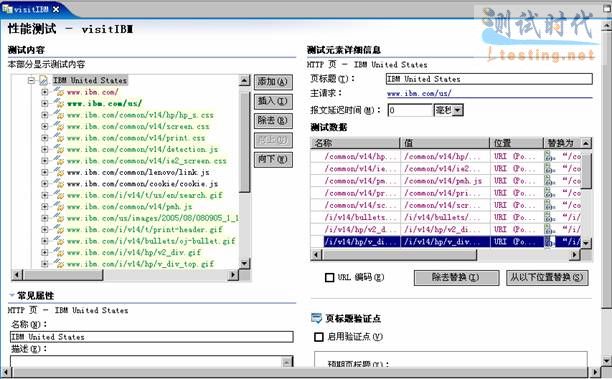Click the page title verification point icon
This screenshot has height=379, width=612.
pos(316,318)
